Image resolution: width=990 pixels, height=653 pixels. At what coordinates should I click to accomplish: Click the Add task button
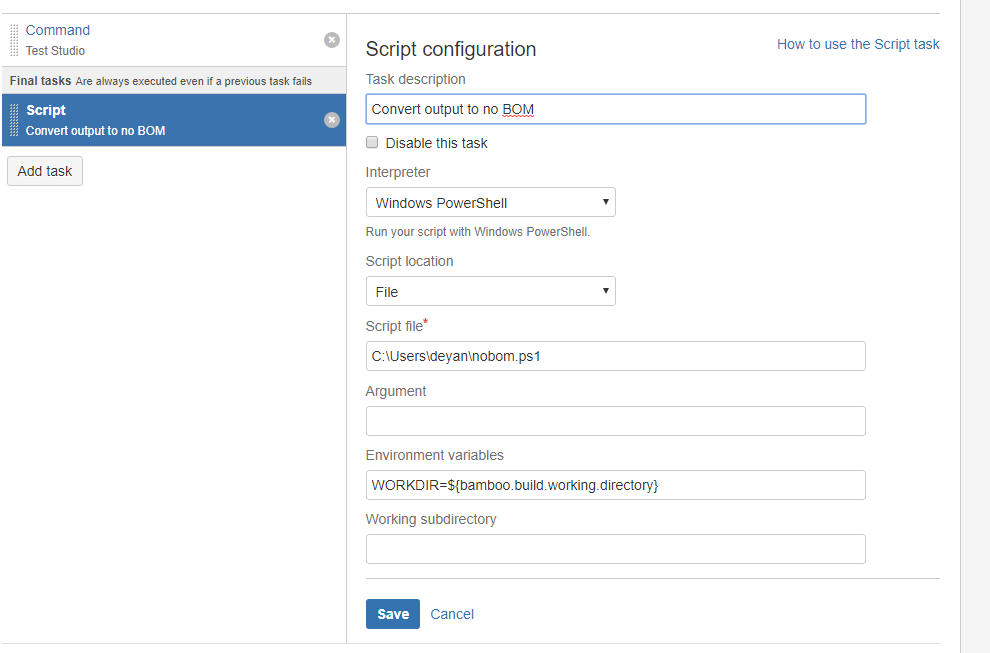coord(45,171)
